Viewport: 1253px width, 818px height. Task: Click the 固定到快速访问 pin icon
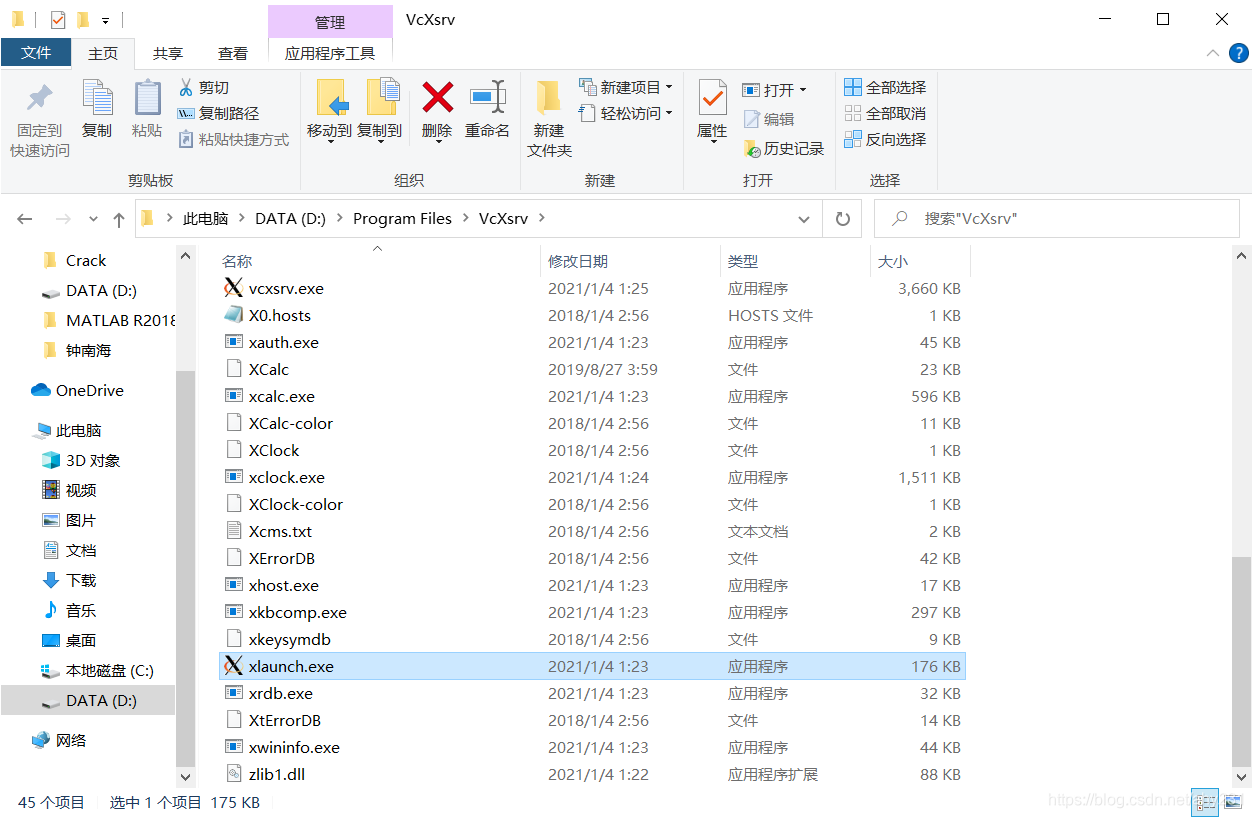tap(40, 98)
